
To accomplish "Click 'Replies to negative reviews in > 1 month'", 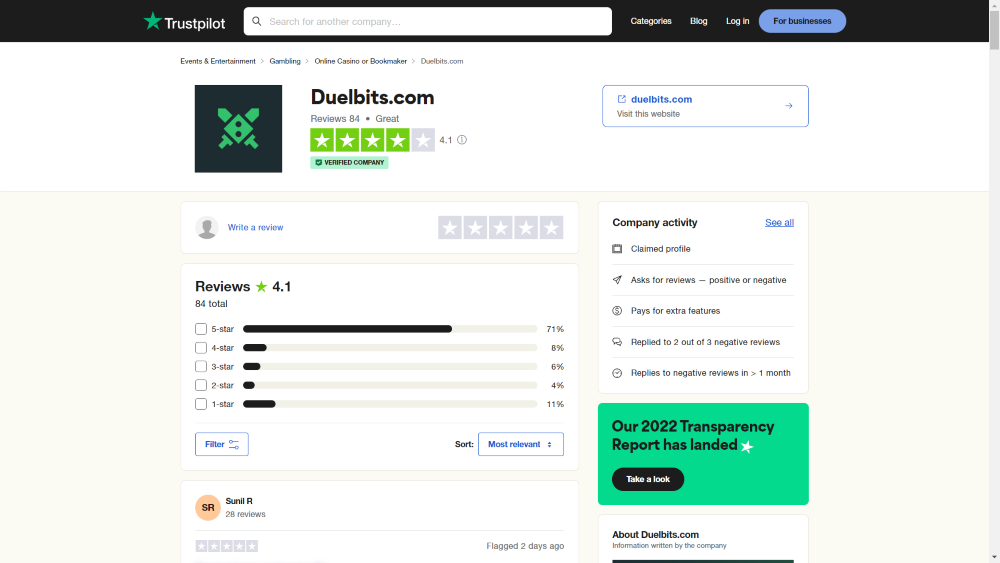I will 710,373.
